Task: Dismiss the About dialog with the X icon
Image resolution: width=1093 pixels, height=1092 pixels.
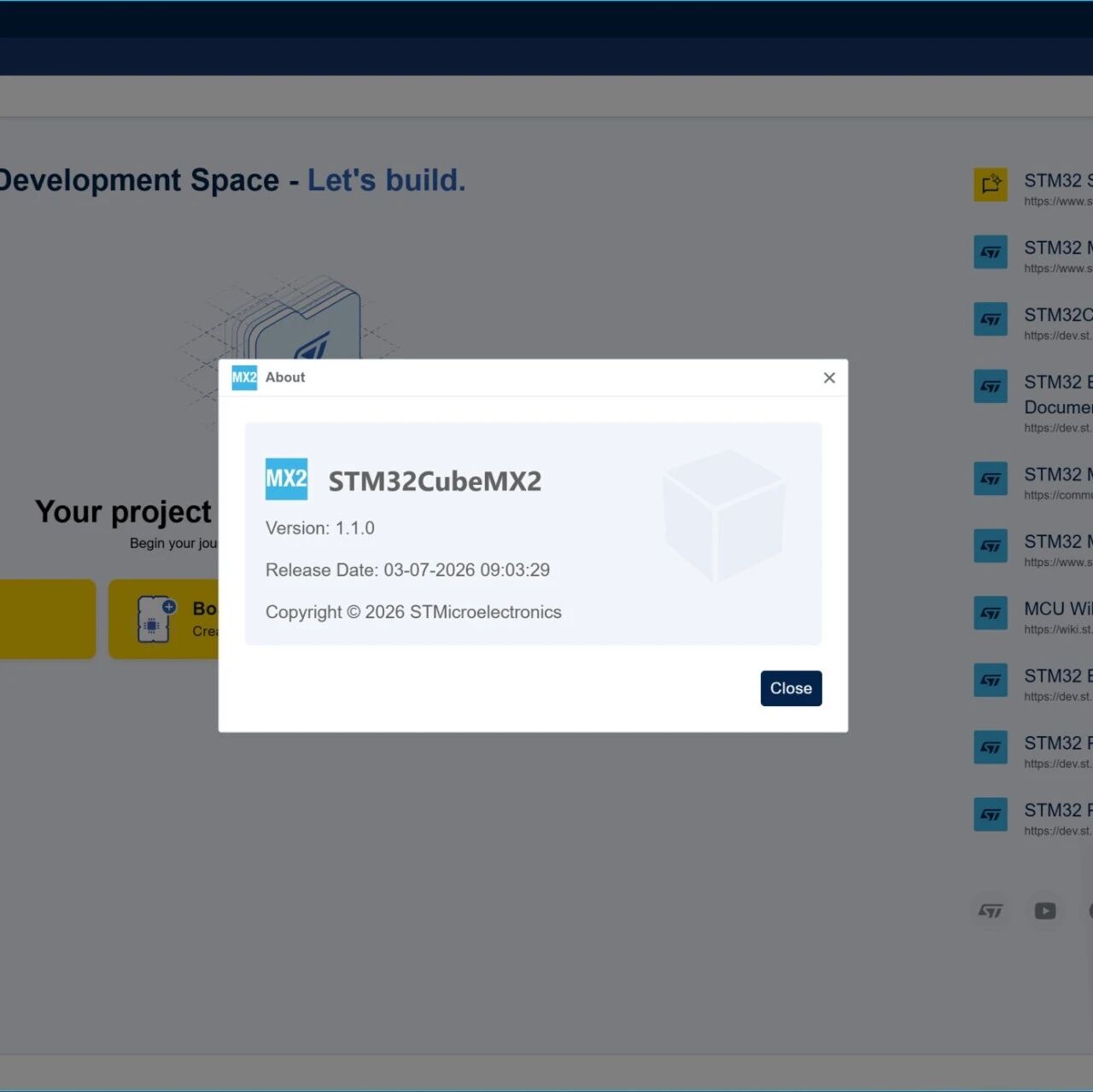Action: [829, 377]
